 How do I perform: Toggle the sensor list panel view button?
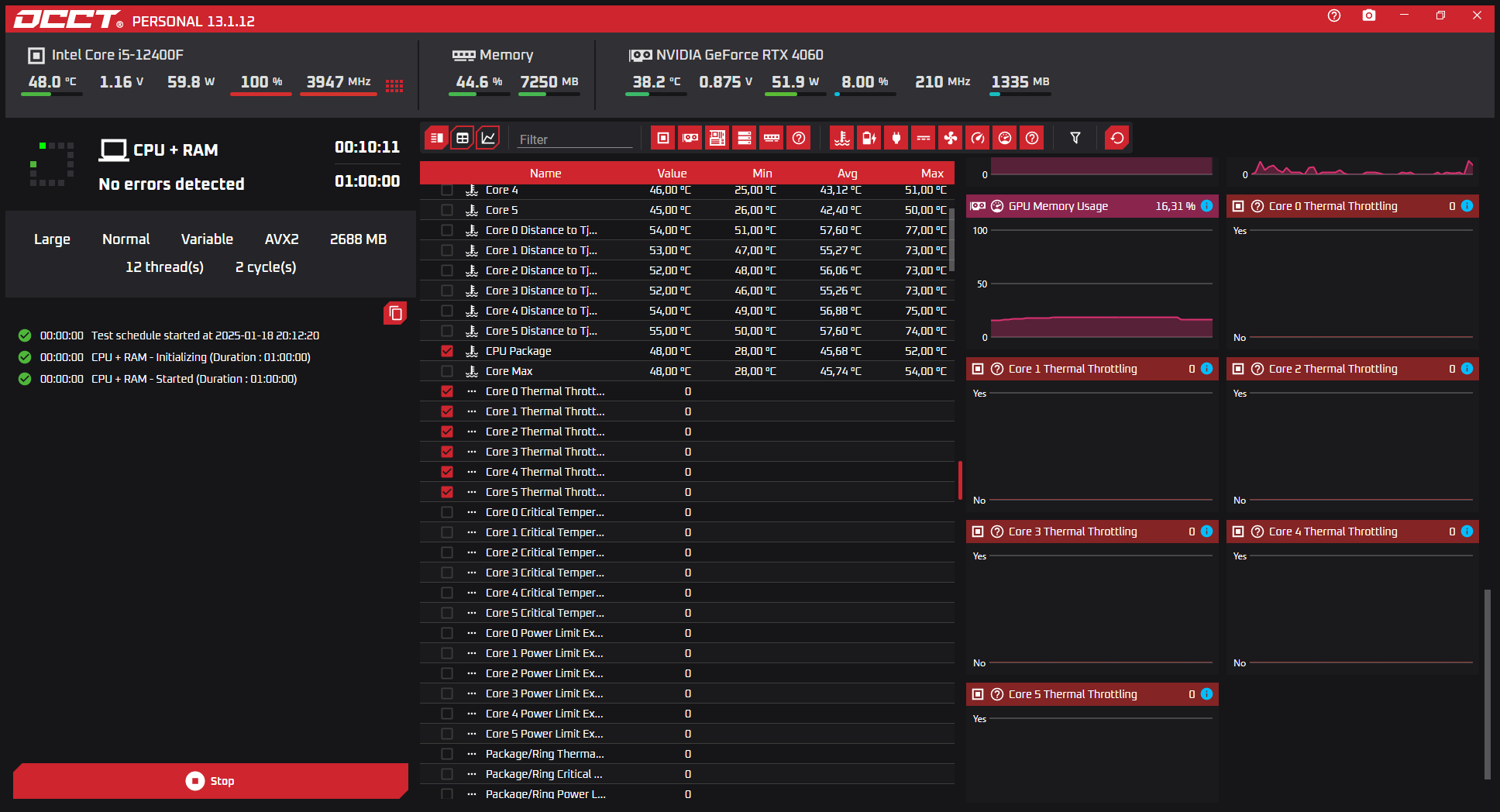437,138
